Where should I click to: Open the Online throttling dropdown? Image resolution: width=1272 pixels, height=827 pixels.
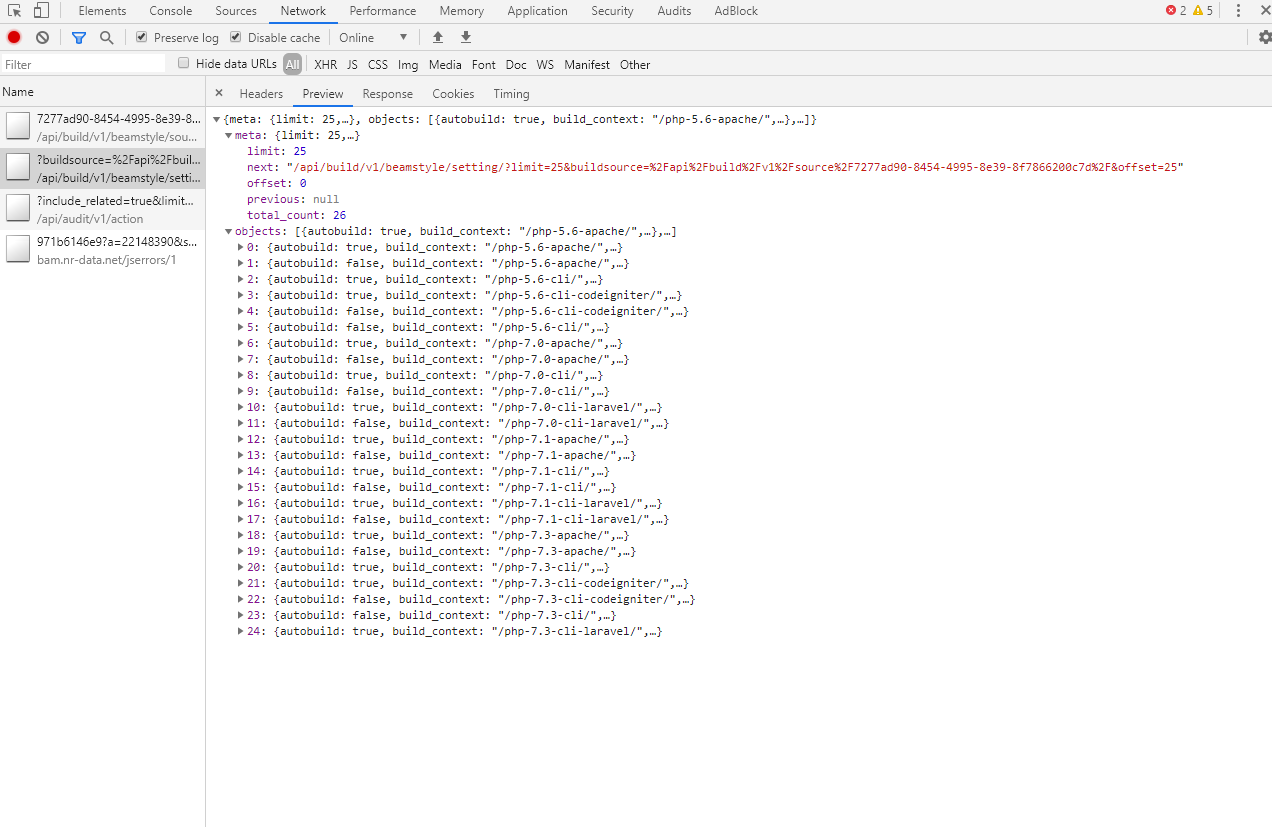pos(374,36)
